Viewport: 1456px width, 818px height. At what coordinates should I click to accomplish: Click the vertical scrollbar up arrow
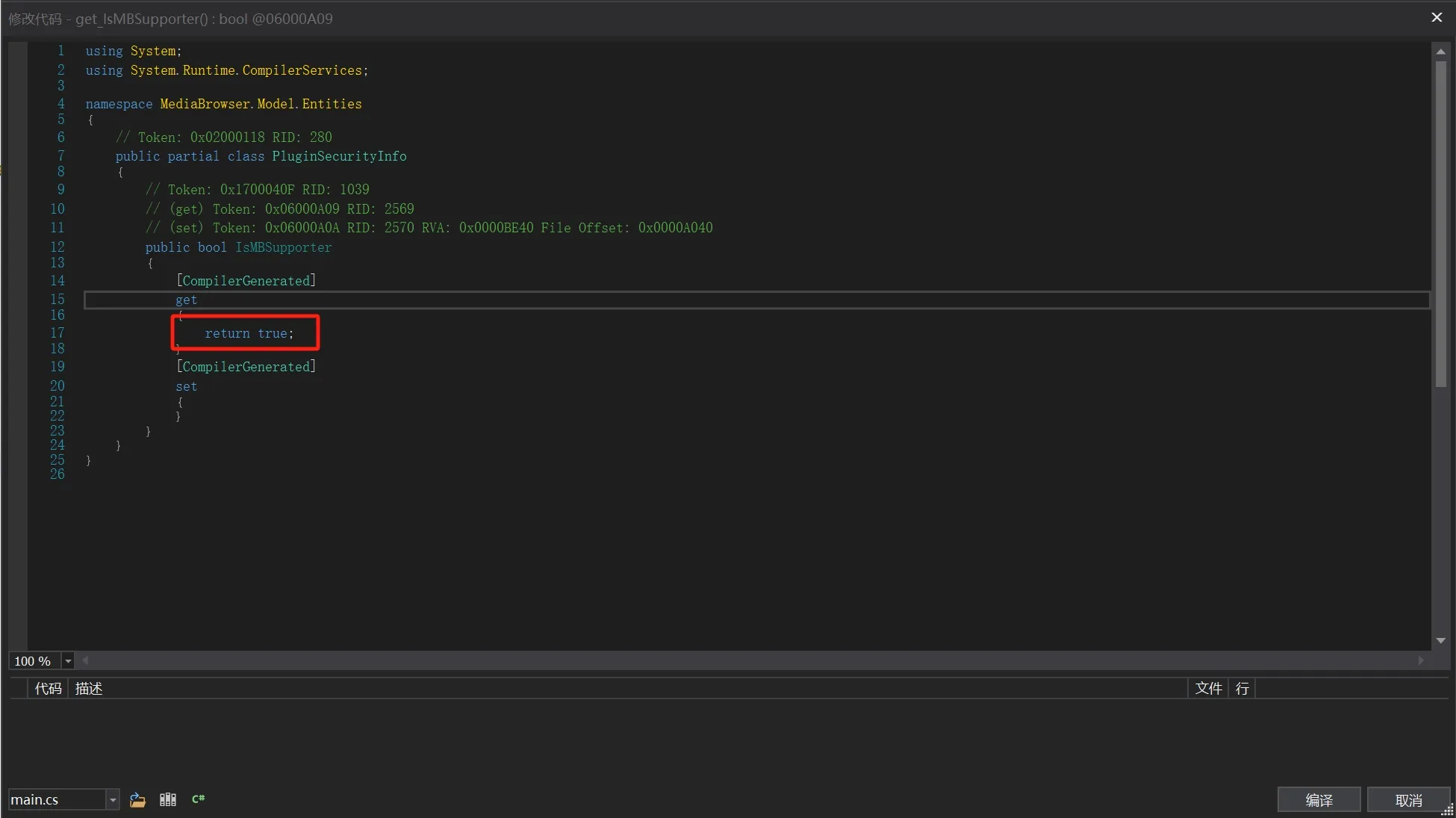click(1440, 52)
